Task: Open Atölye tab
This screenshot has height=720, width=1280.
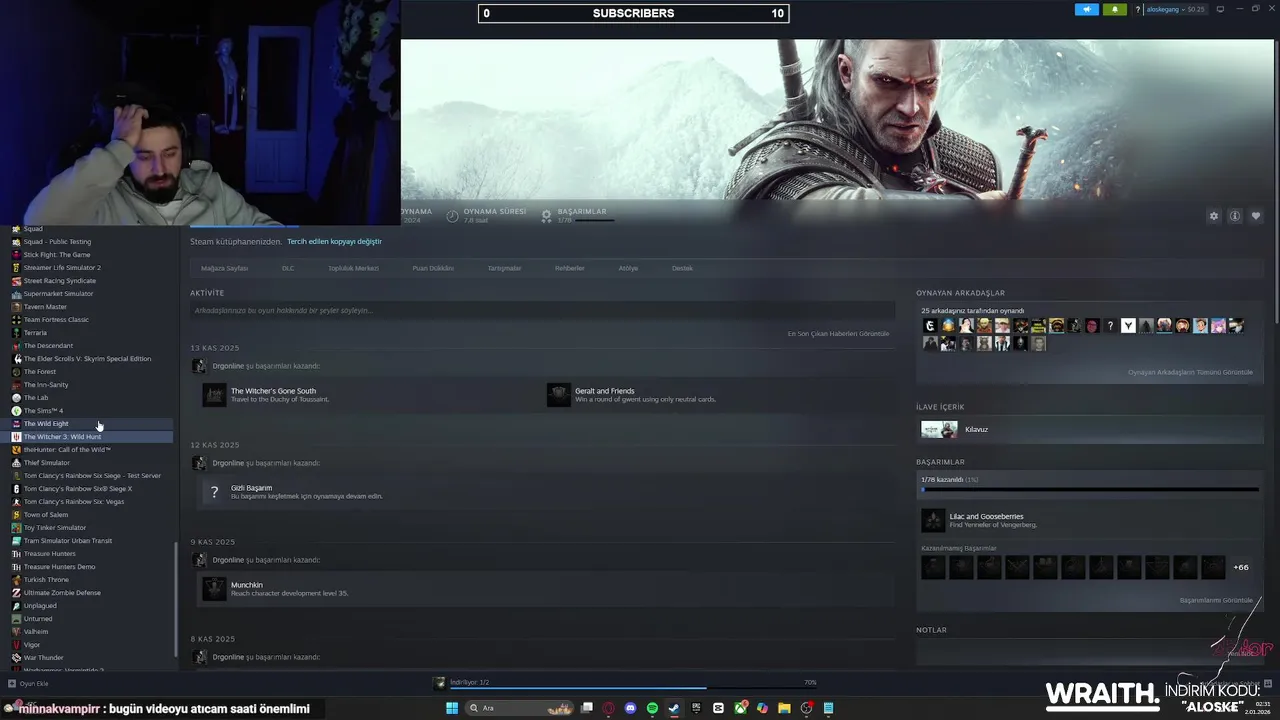Action: (628, 268)
